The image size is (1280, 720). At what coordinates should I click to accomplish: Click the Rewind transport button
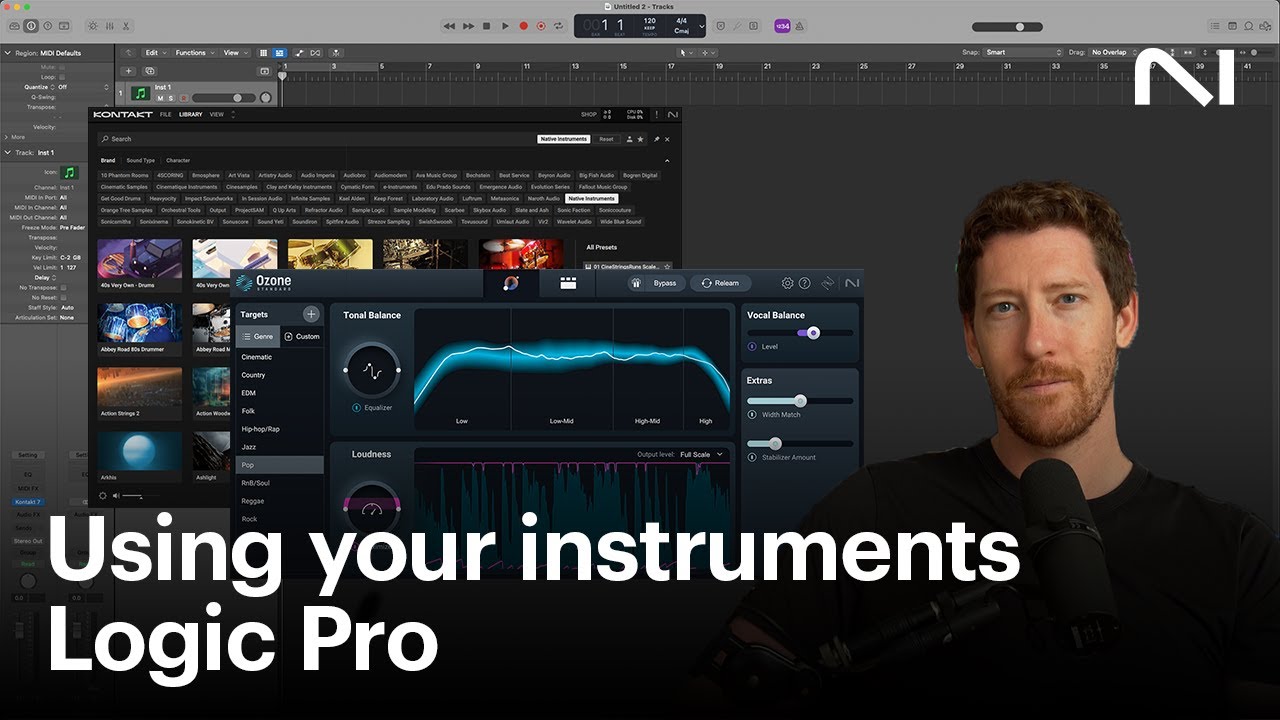[x=450, y=26]
